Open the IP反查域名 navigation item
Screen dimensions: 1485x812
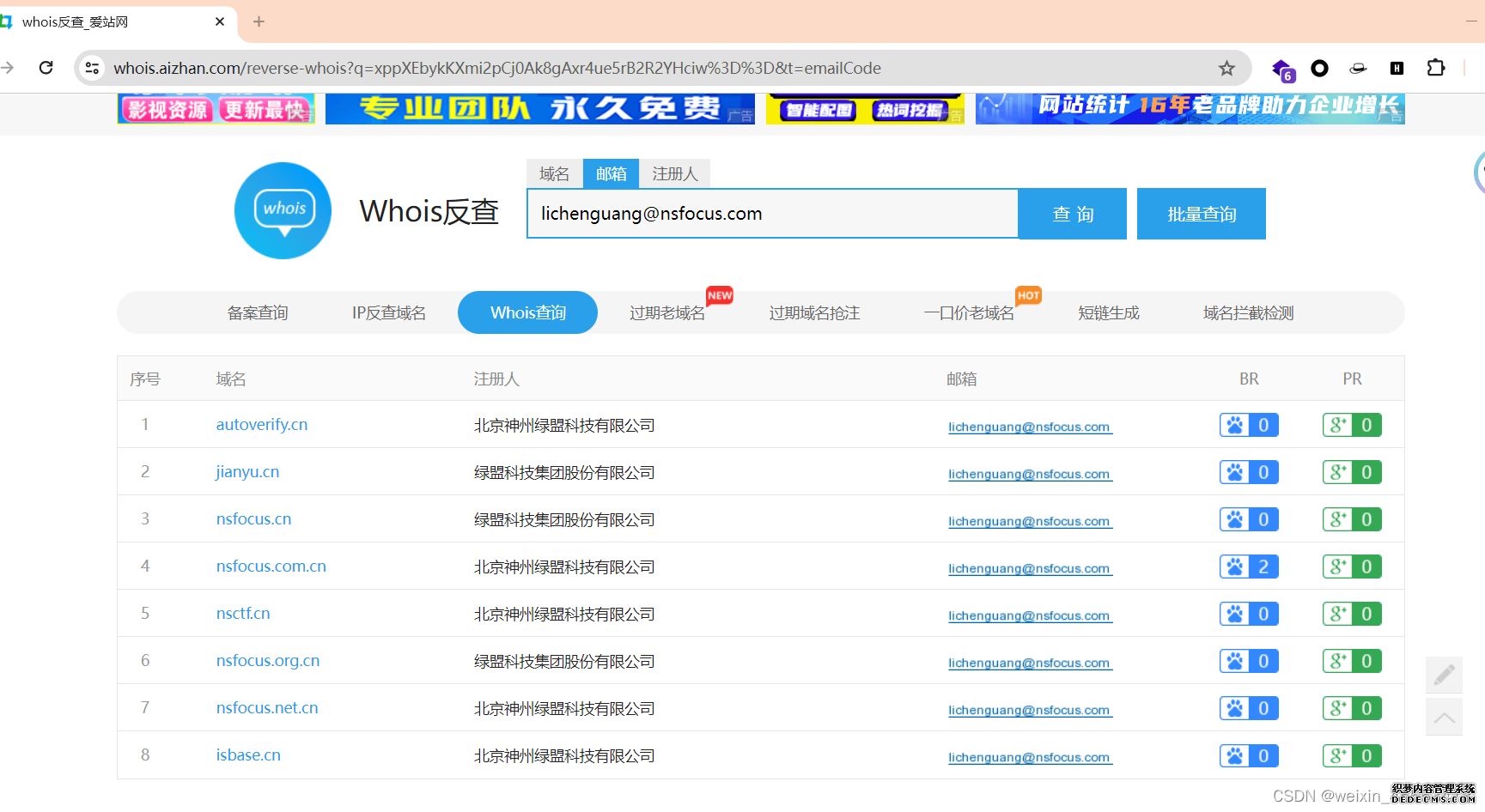388,313
